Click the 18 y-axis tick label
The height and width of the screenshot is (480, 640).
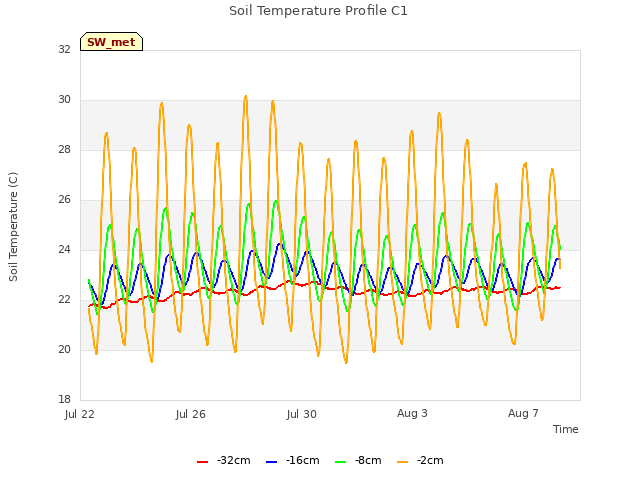(x=64, y=399)
